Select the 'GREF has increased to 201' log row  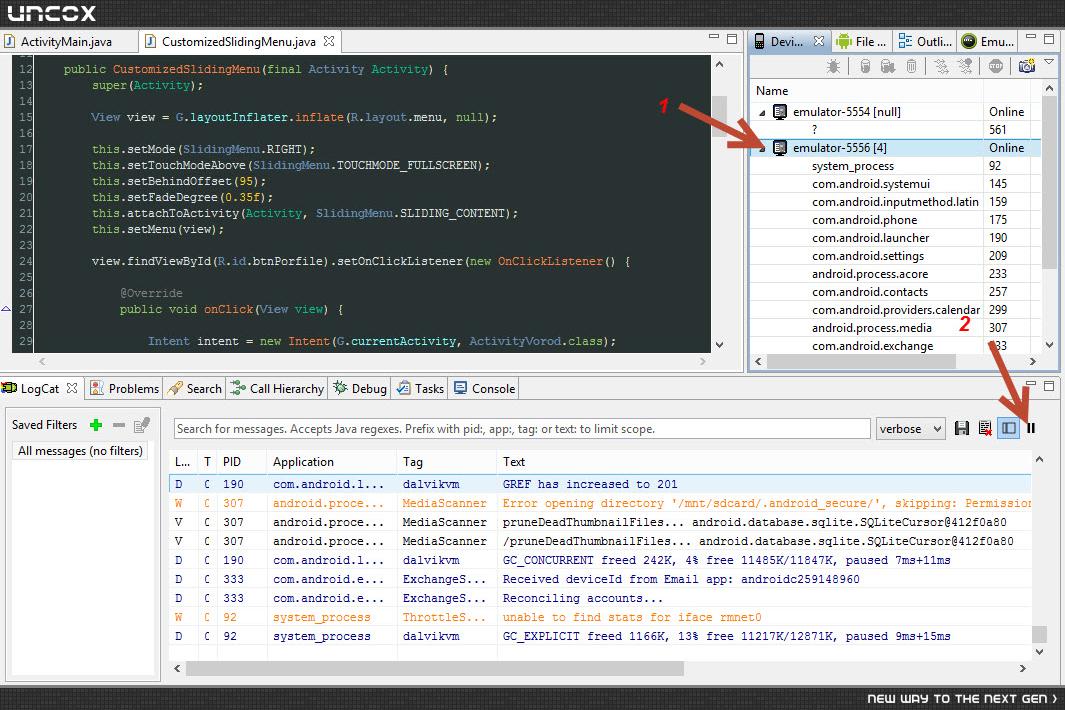[x=600, y=484]
